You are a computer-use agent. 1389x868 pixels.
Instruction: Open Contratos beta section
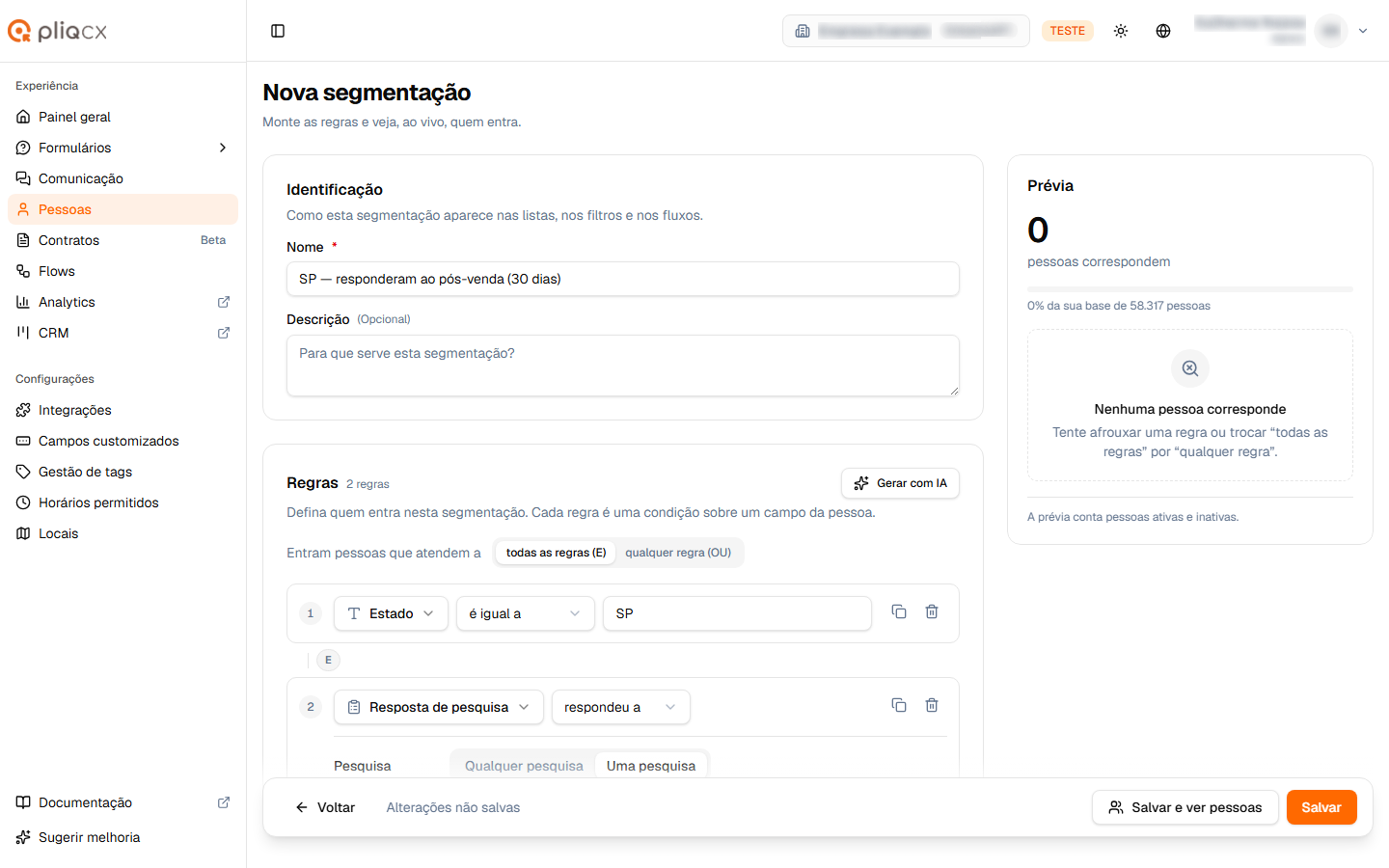[x=123, y=240]
